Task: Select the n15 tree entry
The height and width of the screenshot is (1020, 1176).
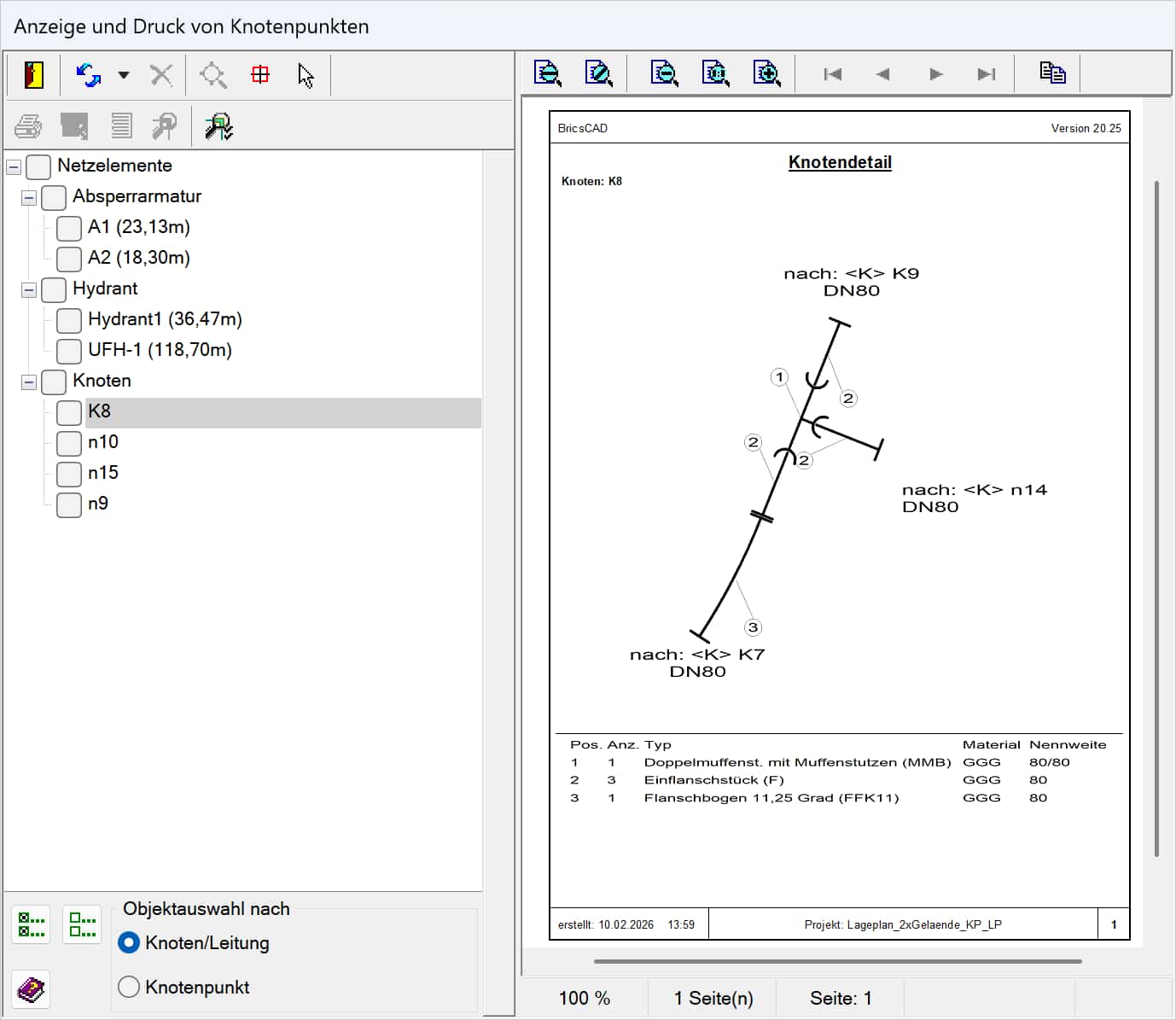Action: (103, 473)
